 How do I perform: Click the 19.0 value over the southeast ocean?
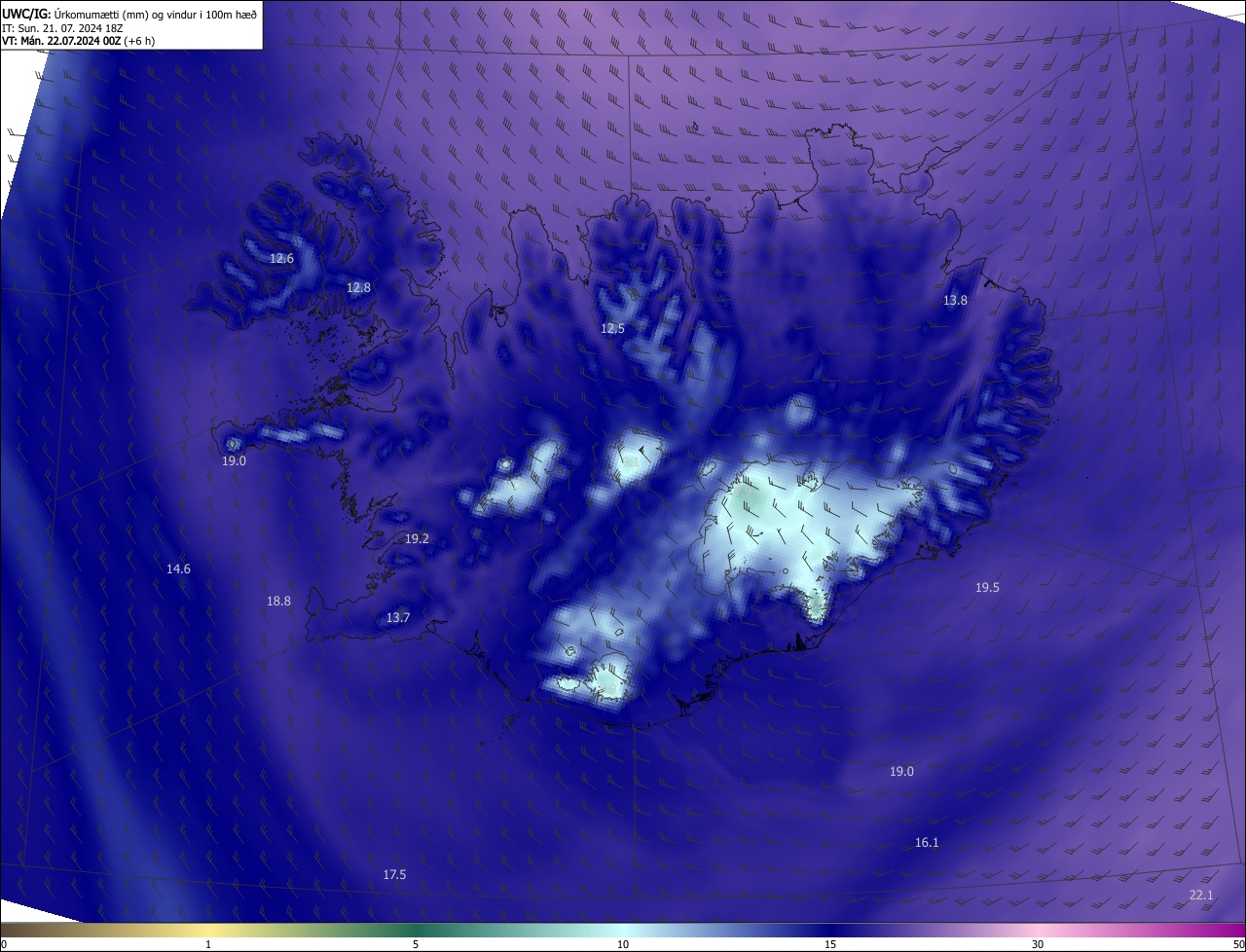pyautogui.click(x=901, y=772)
